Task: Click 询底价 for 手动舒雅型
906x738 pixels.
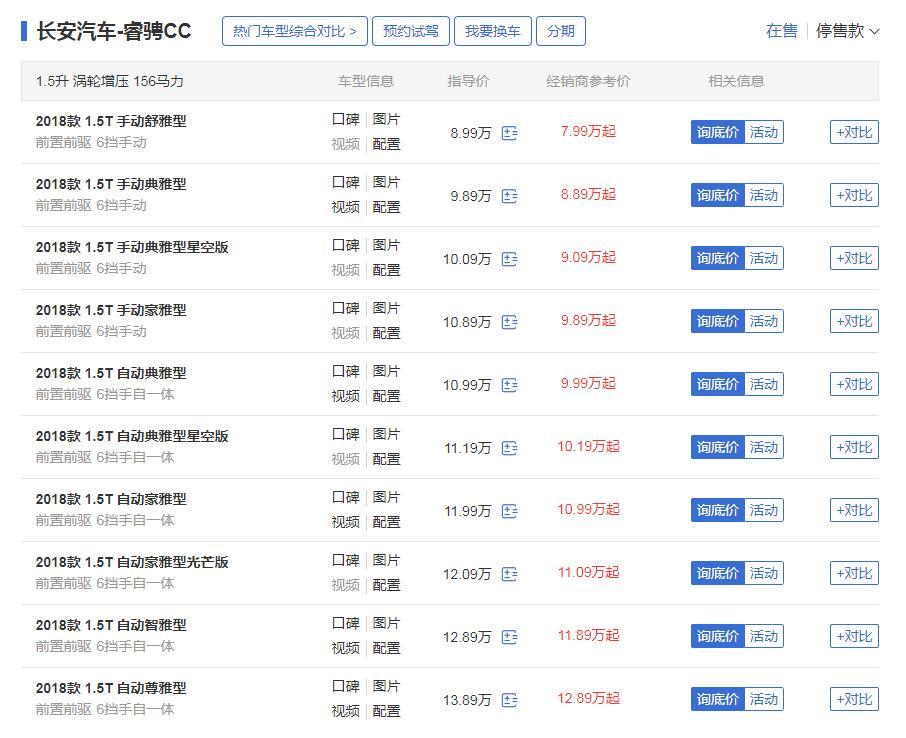Action: coord(718,132)
